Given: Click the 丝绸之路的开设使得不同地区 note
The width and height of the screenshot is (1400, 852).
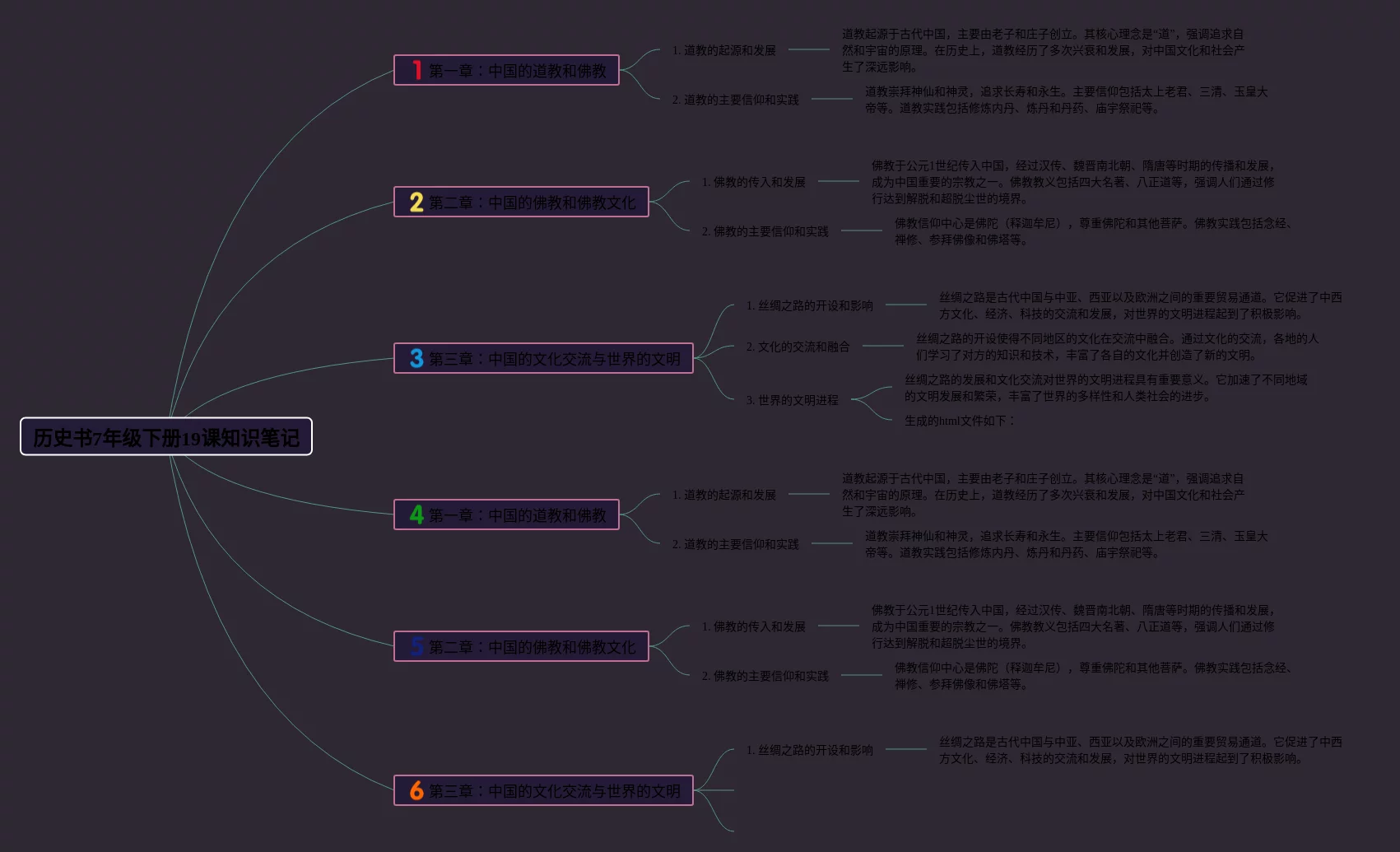Looking at the screenshot, I should click(1117, 347).
